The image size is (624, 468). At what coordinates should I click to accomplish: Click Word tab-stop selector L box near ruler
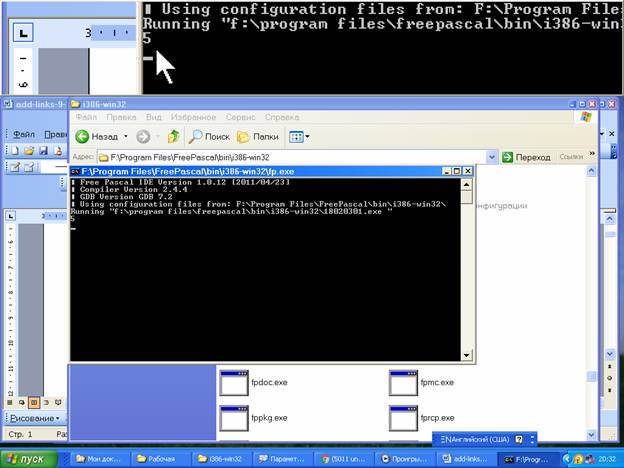[10, 216]
